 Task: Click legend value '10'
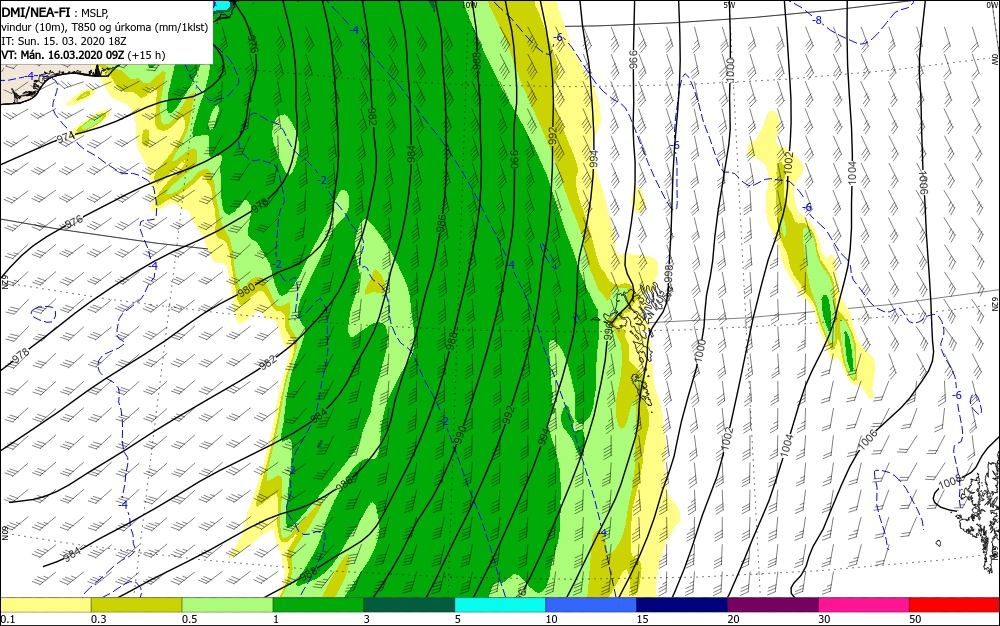(x=552, y=619)
